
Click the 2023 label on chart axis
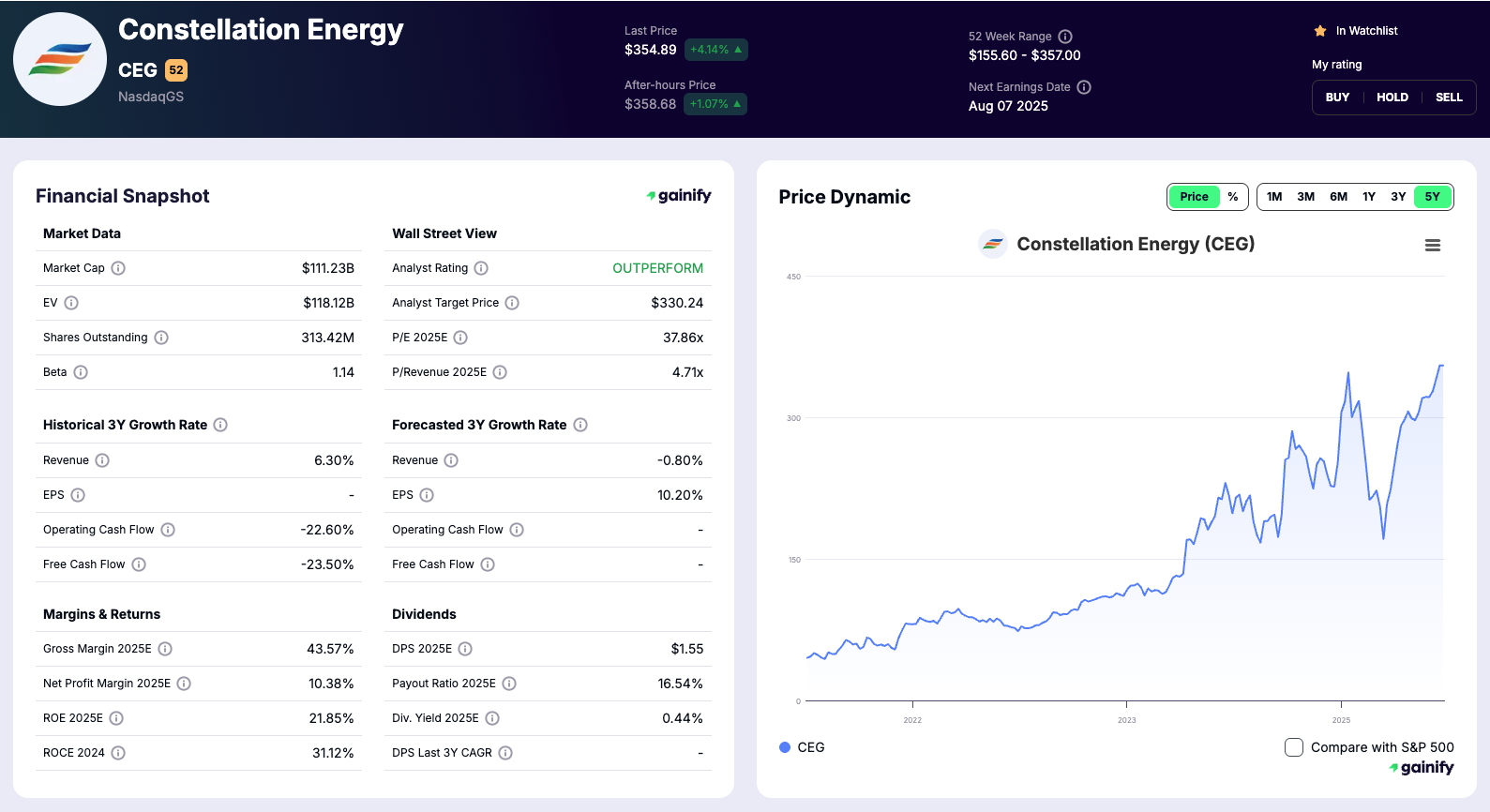click(1126, 720)
